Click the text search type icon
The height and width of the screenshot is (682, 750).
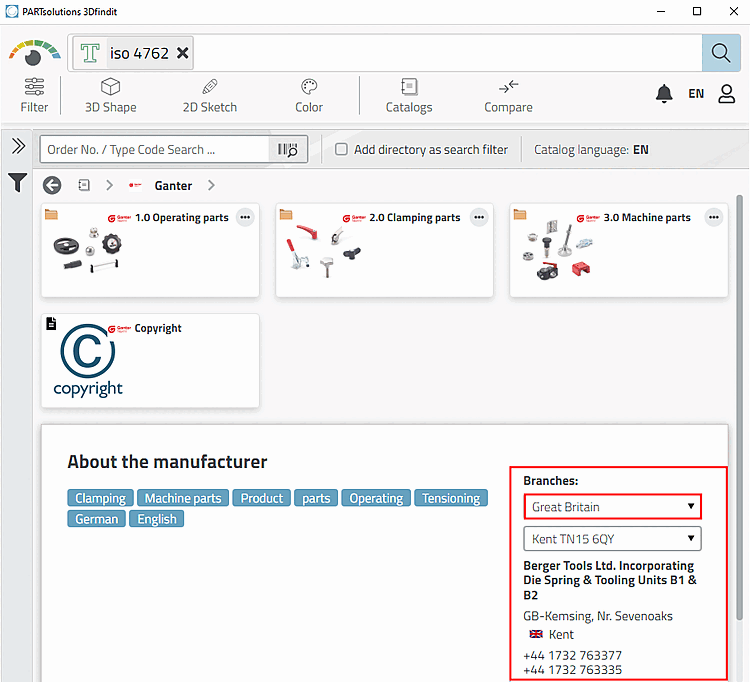[x=90, y=53]
